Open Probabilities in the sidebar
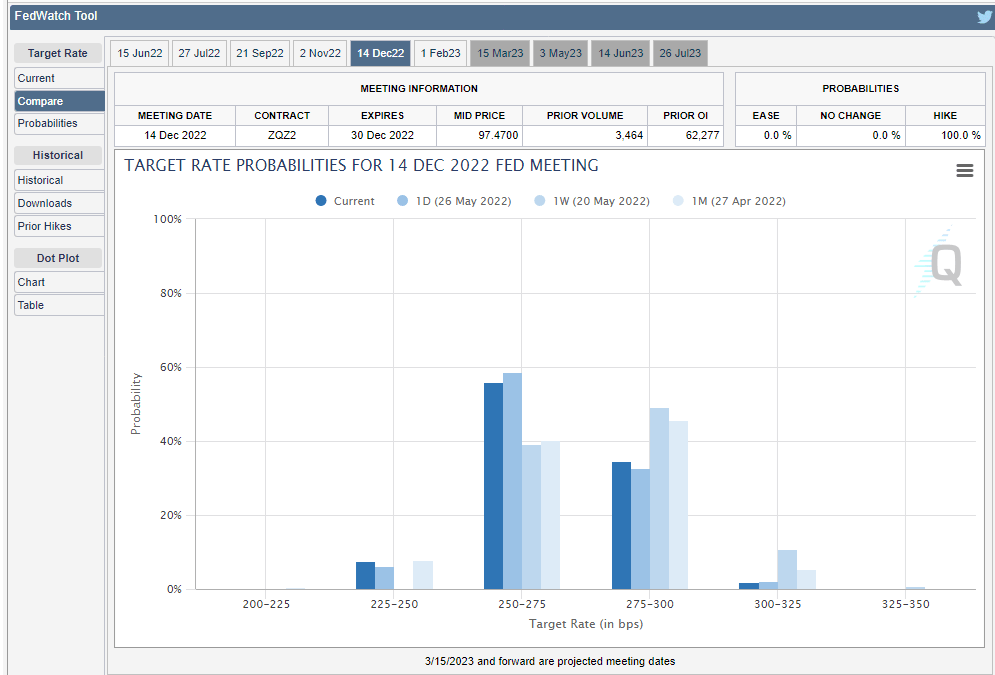The image size is (995, 675). [59, 123]
